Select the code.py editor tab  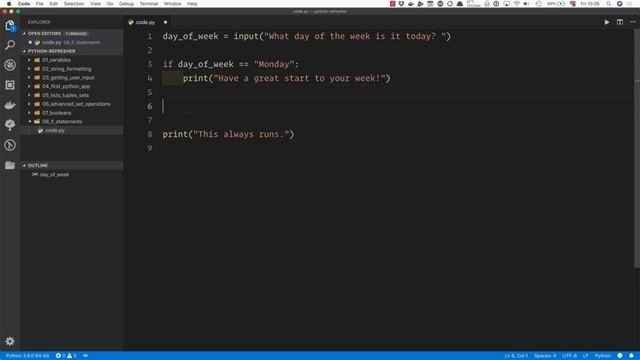[x=146, y=22]
